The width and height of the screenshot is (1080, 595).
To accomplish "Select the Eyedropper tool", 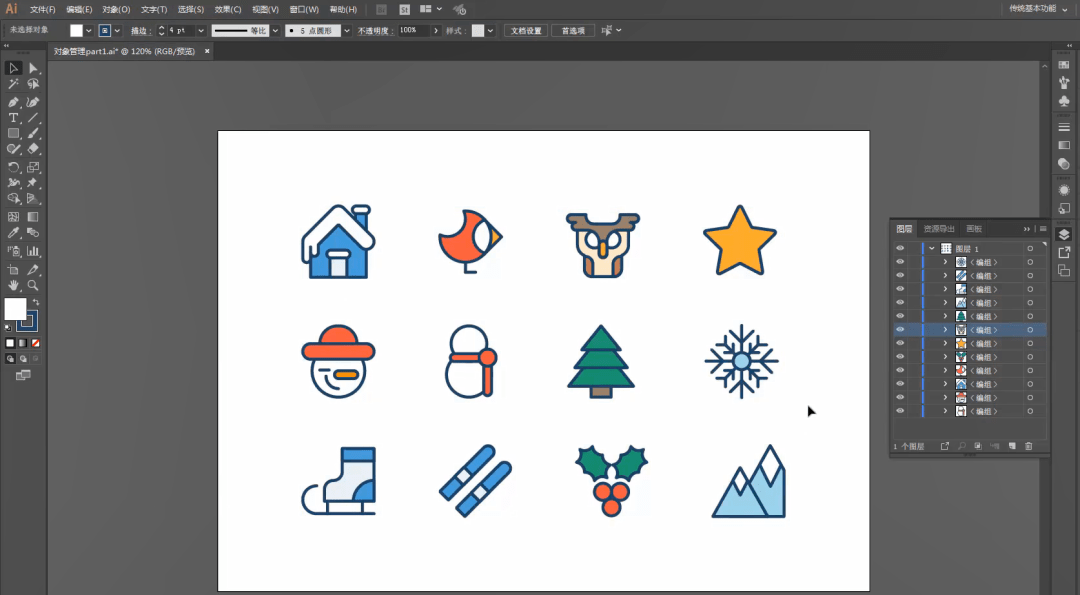I will (13, 233).
